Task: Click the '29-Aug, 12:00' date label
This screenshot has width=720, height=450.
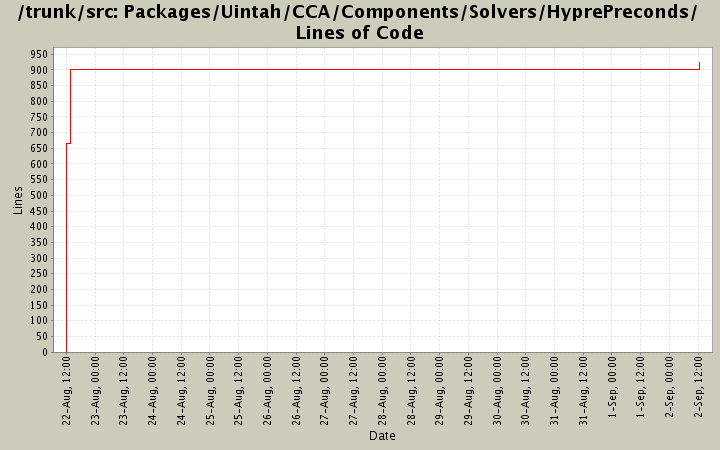Action: [468, 390]
